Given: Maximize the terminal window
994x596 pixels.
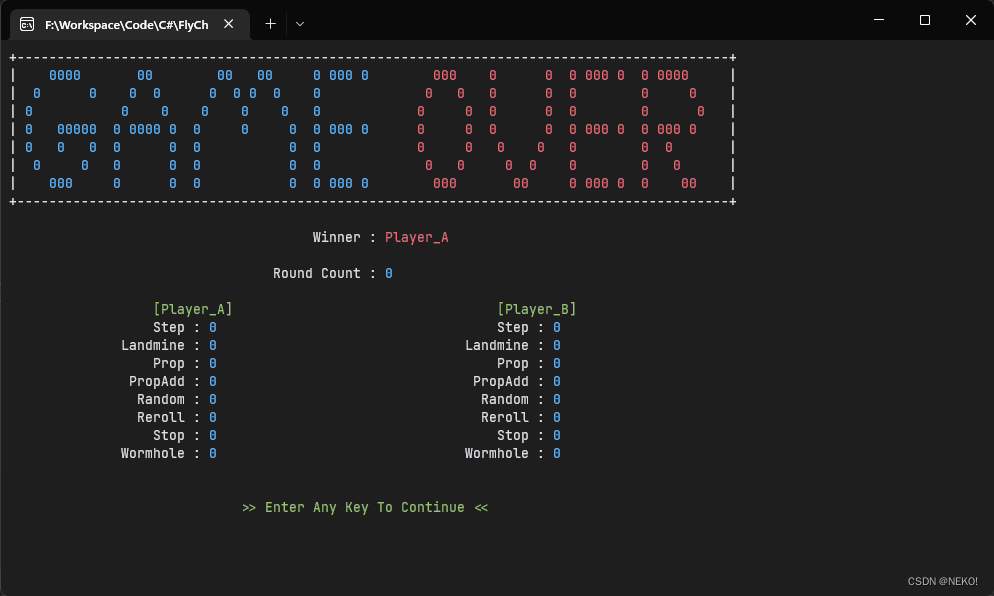Looking at the screenshot, I should 925,20.
